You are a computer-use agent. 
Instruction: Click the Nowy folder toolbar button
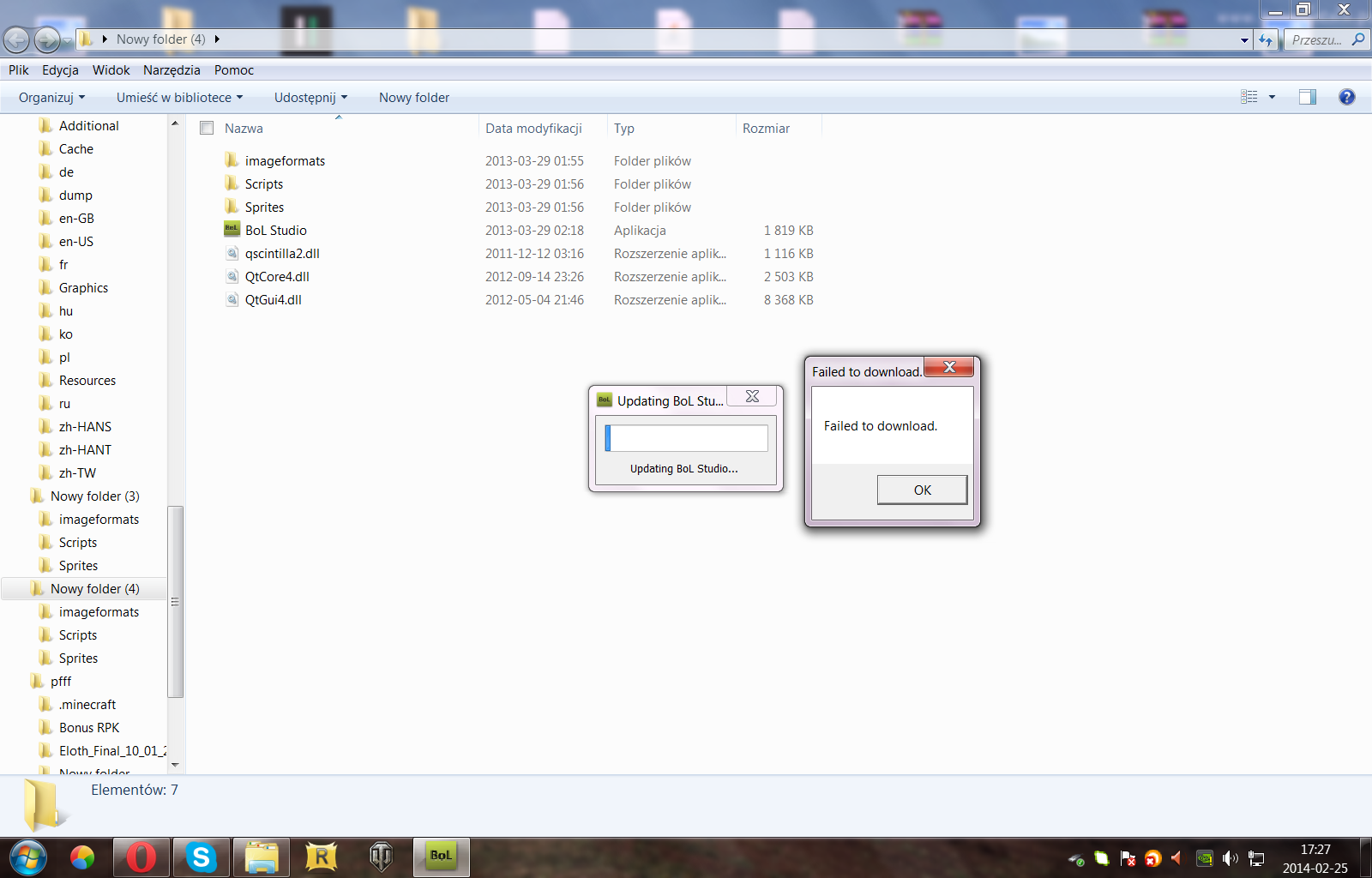[x=414, y=98]
